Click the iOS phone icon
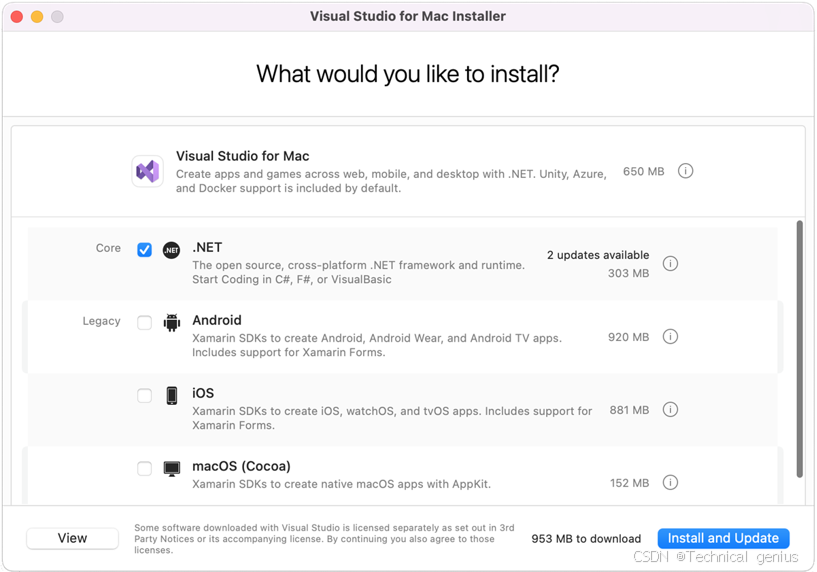817x572 pixels. (x=171, y=395)
